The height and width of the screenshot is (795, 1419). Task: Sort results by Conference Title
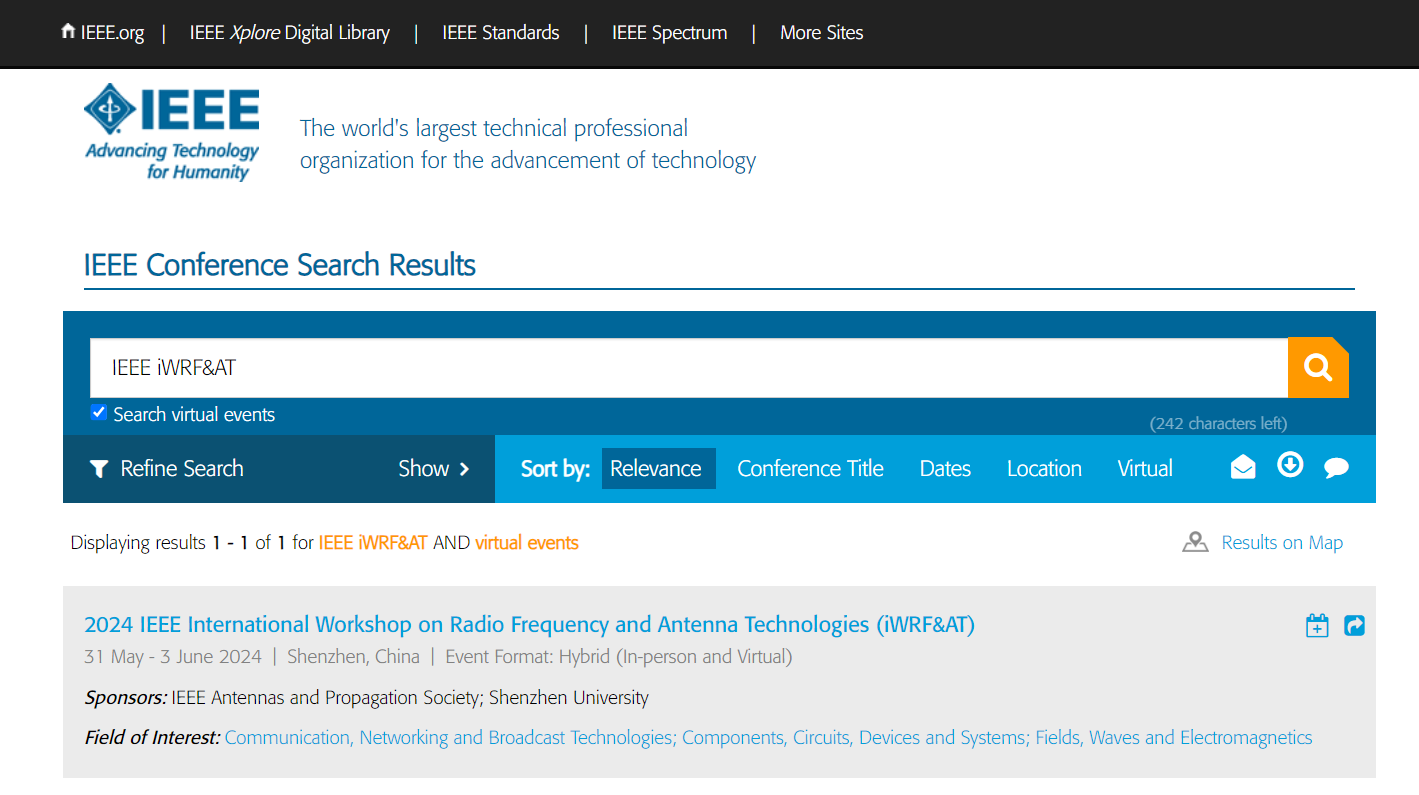pyautogui.click(x=810, y=469)
